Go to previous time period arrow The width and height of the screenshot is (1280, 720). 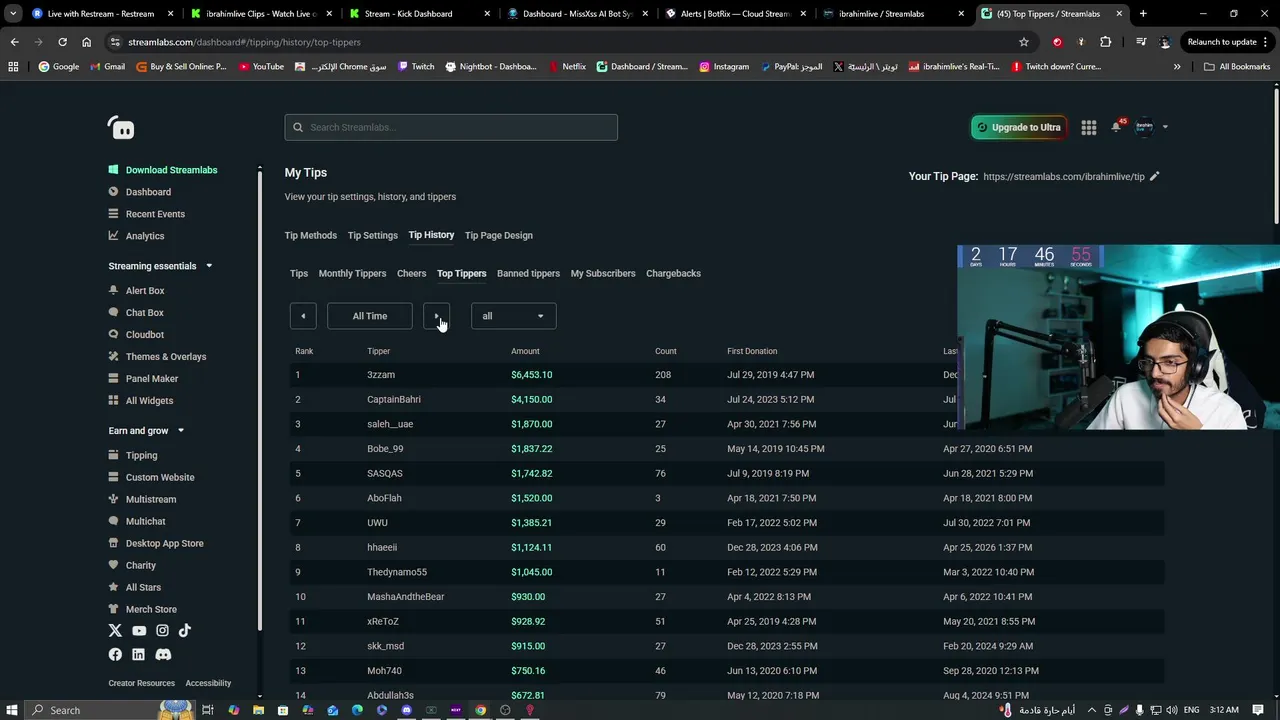[x=303, y=316]
